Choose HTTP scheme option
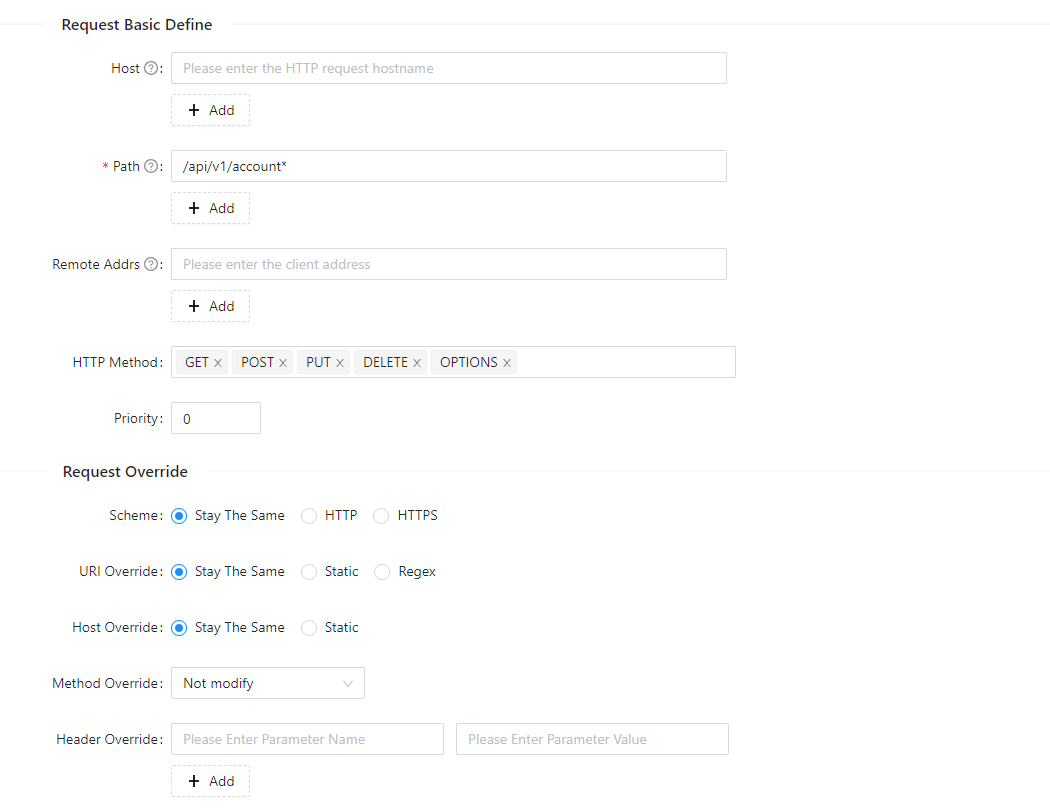The height and width of the screenshot is (812, 1050). point(309,516)
